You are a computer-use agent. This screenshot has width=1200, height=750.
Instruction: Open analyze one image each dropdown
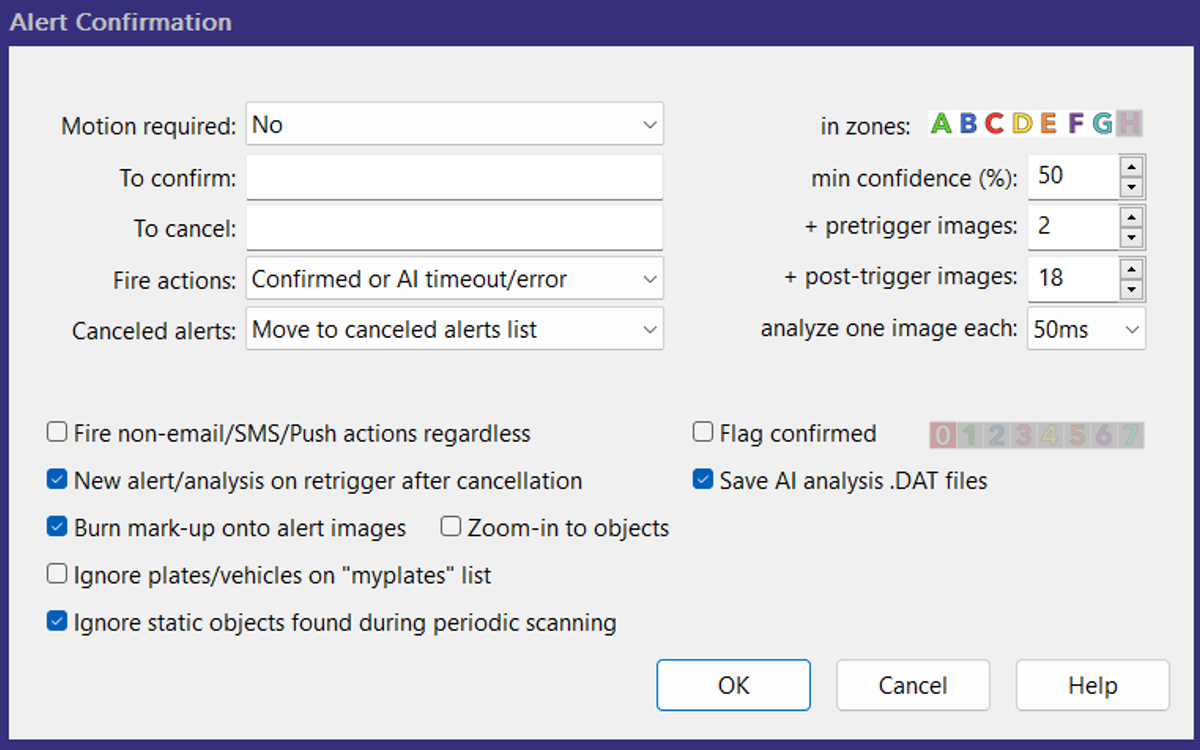1086,329
